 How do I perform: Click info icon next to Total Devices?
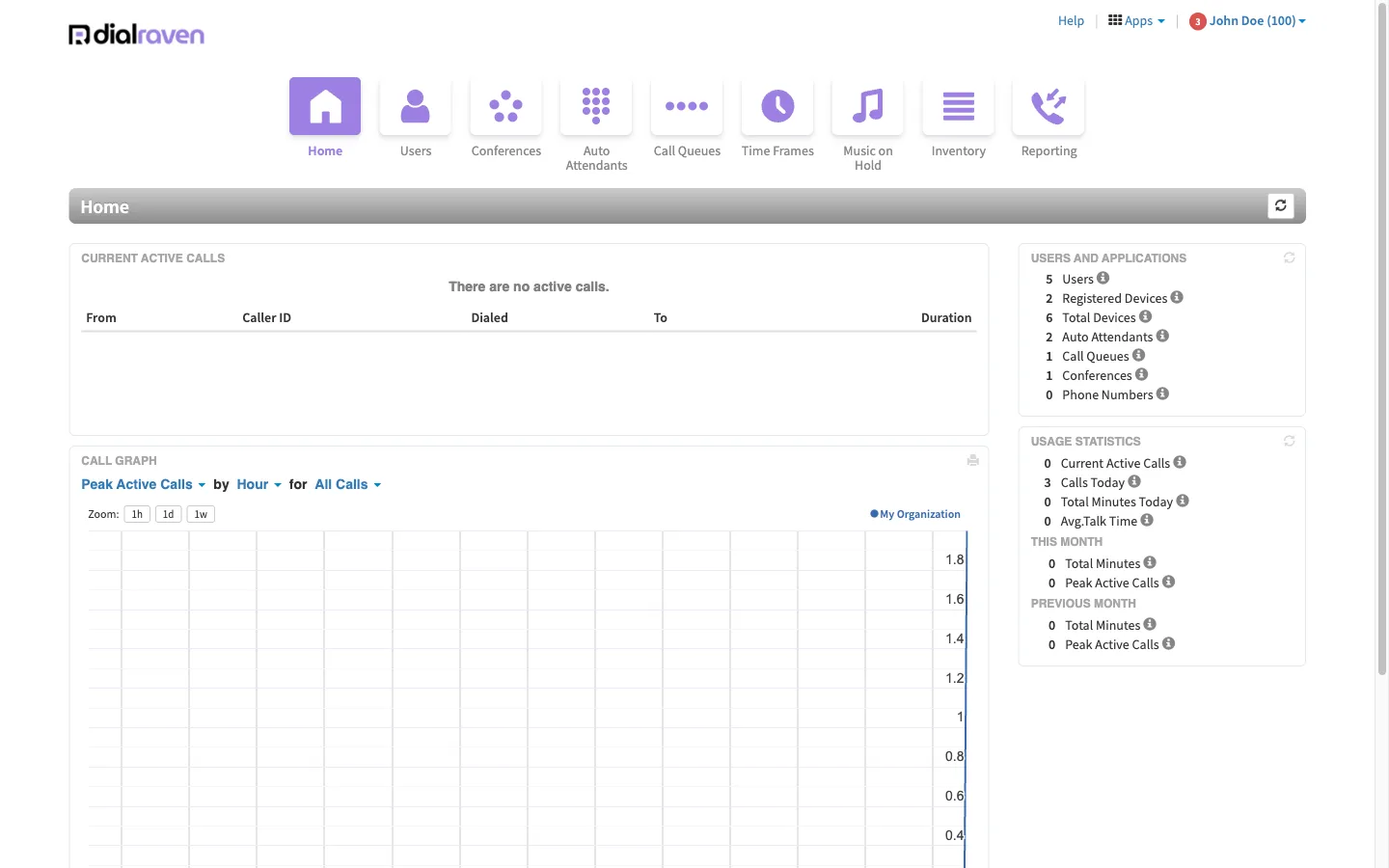1145,316
